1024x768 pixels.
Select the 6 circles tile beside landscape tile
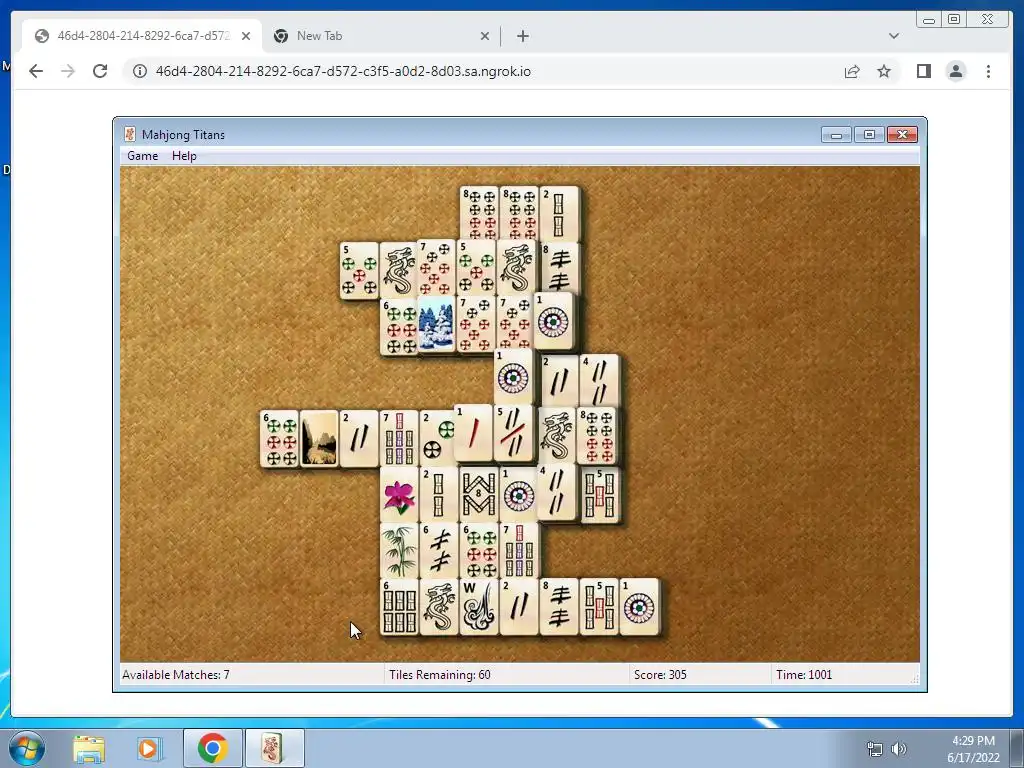[279, 438]
